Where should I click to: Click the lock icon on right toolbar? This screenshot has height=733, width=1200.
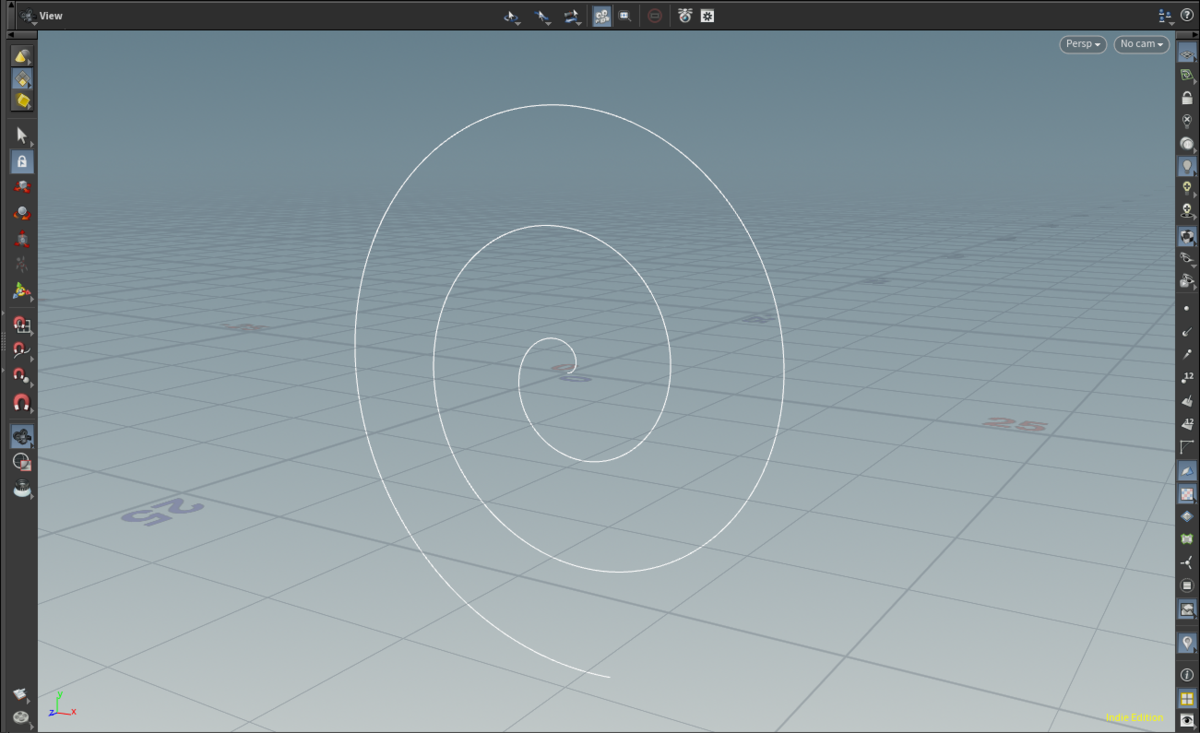click(1187, 98)
